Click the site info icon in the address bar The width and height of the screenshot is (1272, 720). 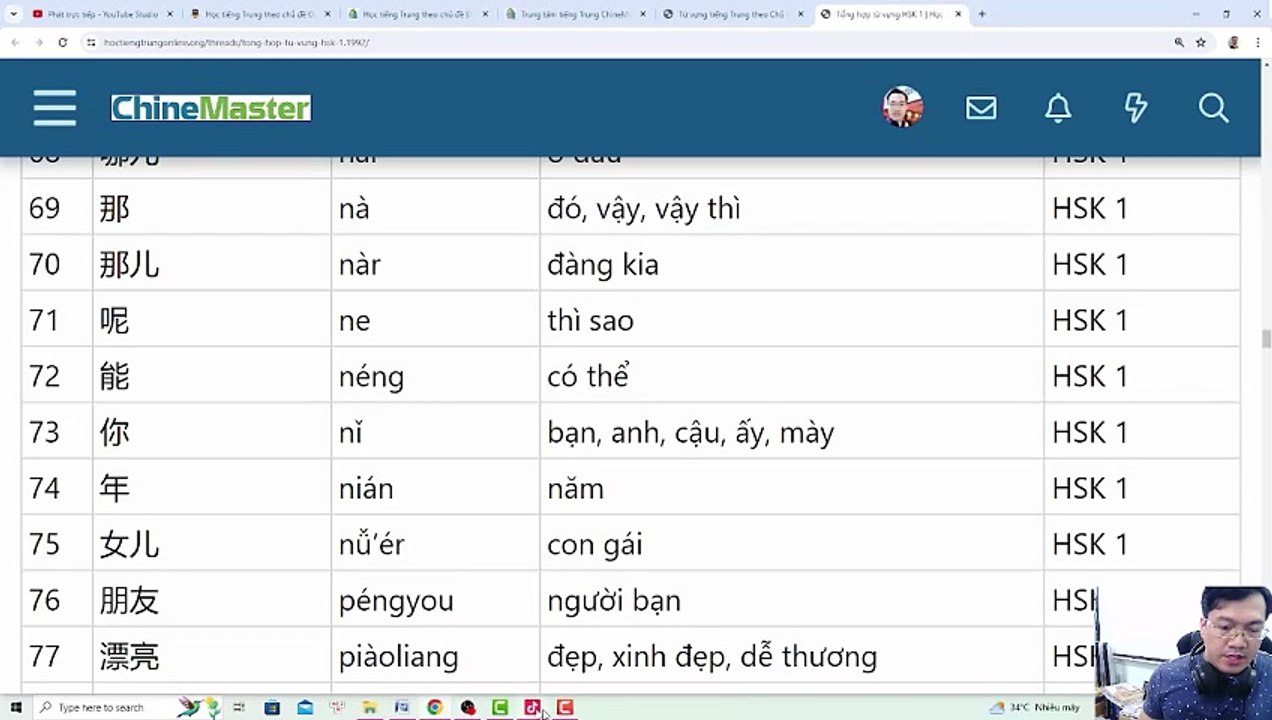(91, 43)
